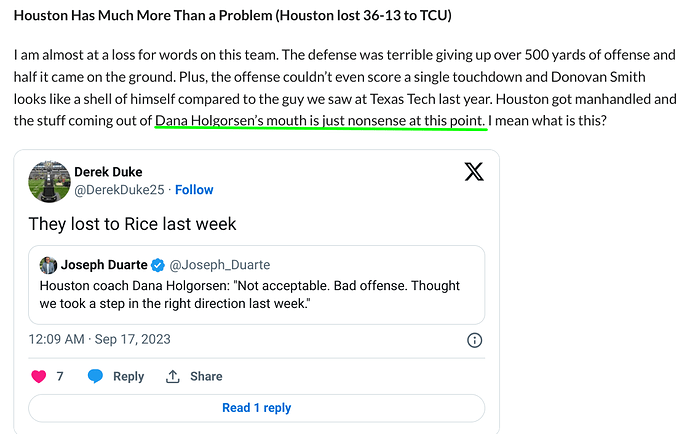Open the @DerekDuke25 handle
This screenshot has height=434, width=690.
coord(119,190)
